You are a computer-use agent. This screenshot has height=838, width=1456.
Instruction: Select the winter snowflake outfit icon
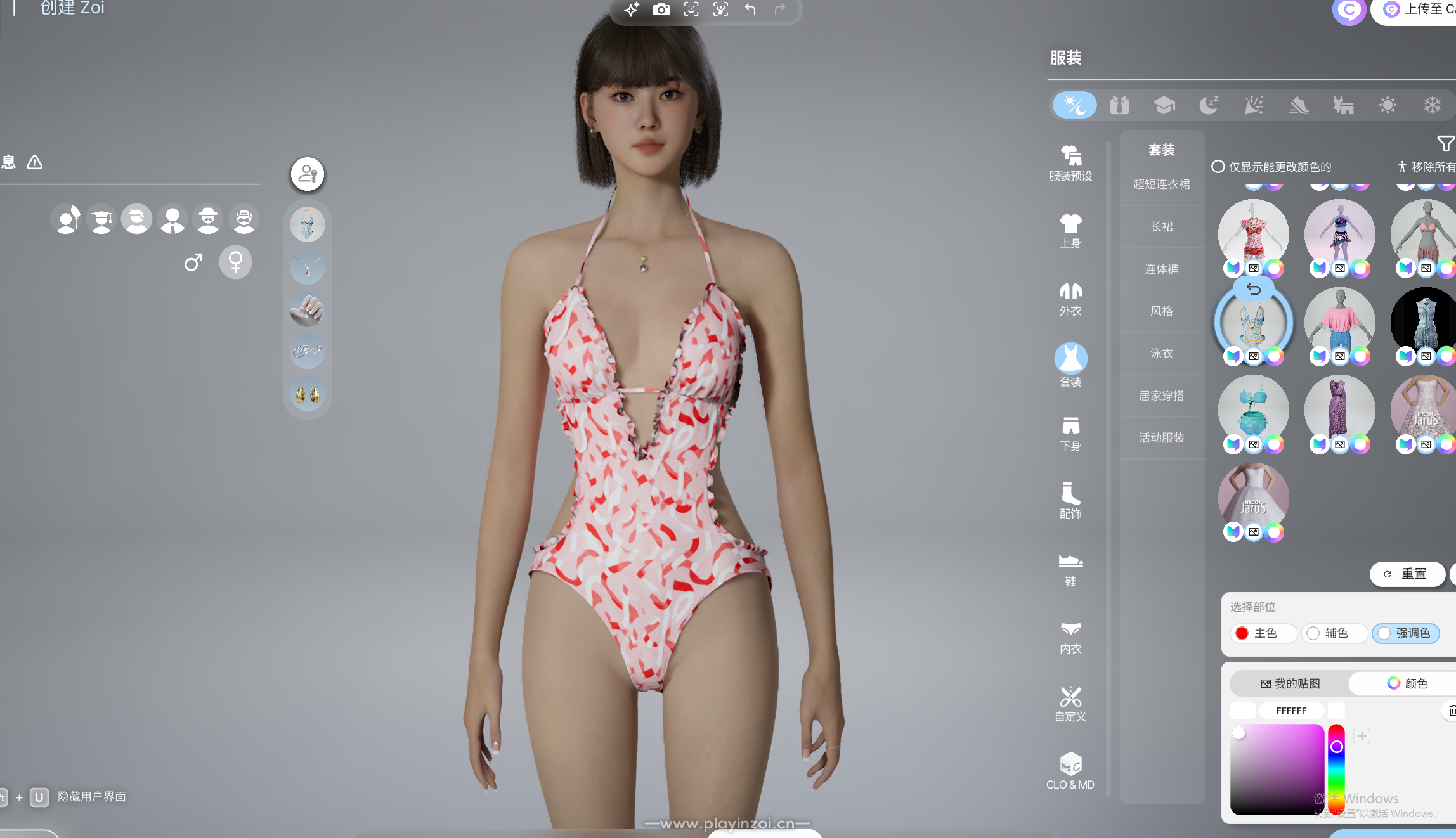tap(1432, 105)
